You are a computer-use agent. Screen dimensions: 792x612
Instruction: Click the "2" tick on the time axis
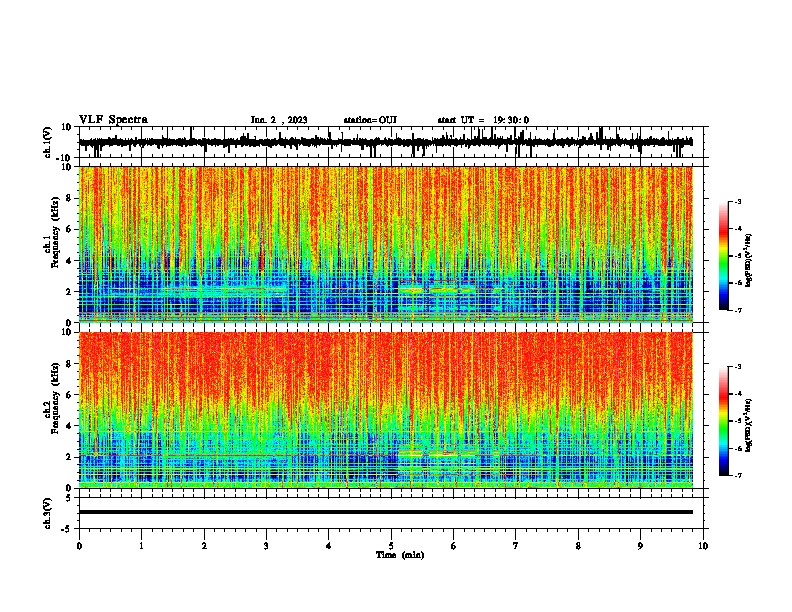point(204,546)
